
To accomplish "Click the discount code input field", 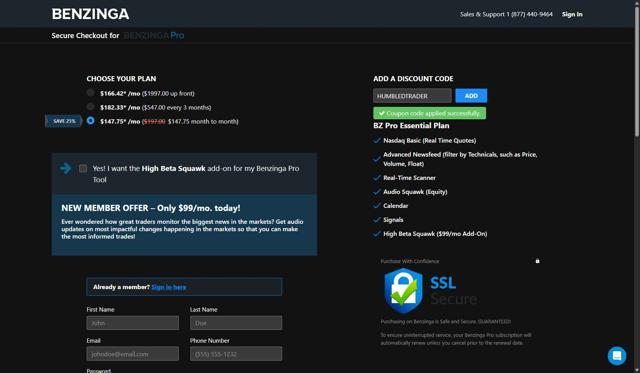I will tap(412, 95).
